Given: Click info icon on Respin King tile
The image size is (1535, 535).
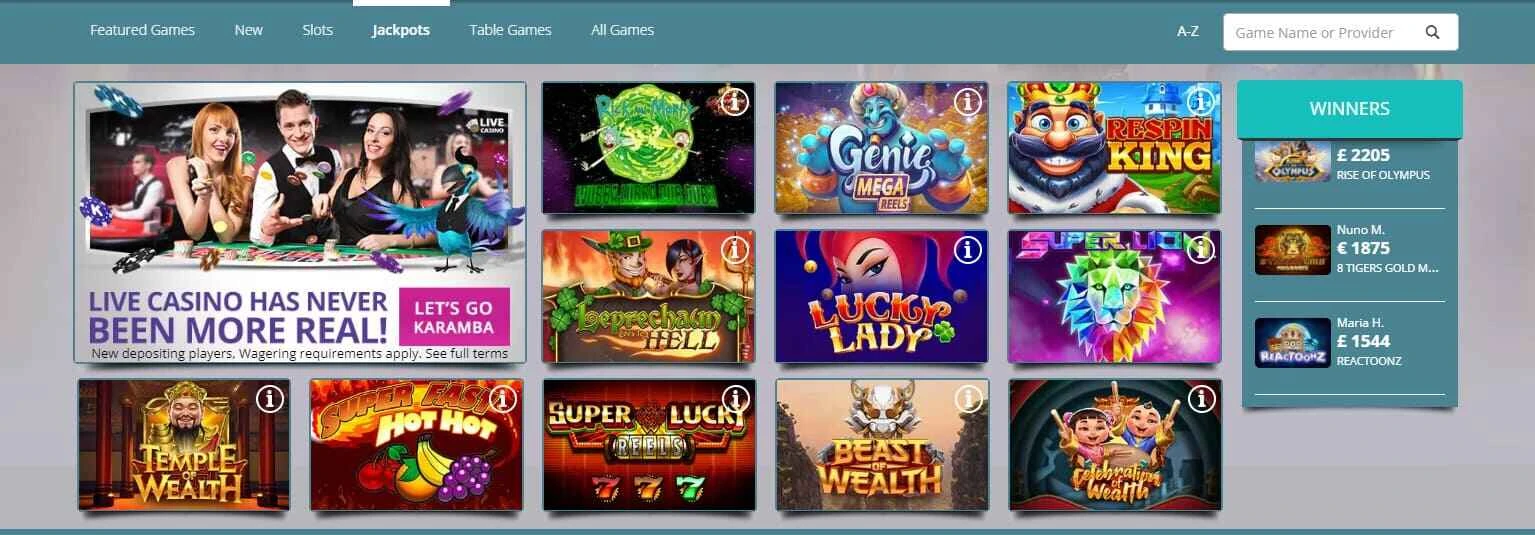Looking at the screenshot, I should (x=1200, y=101).
